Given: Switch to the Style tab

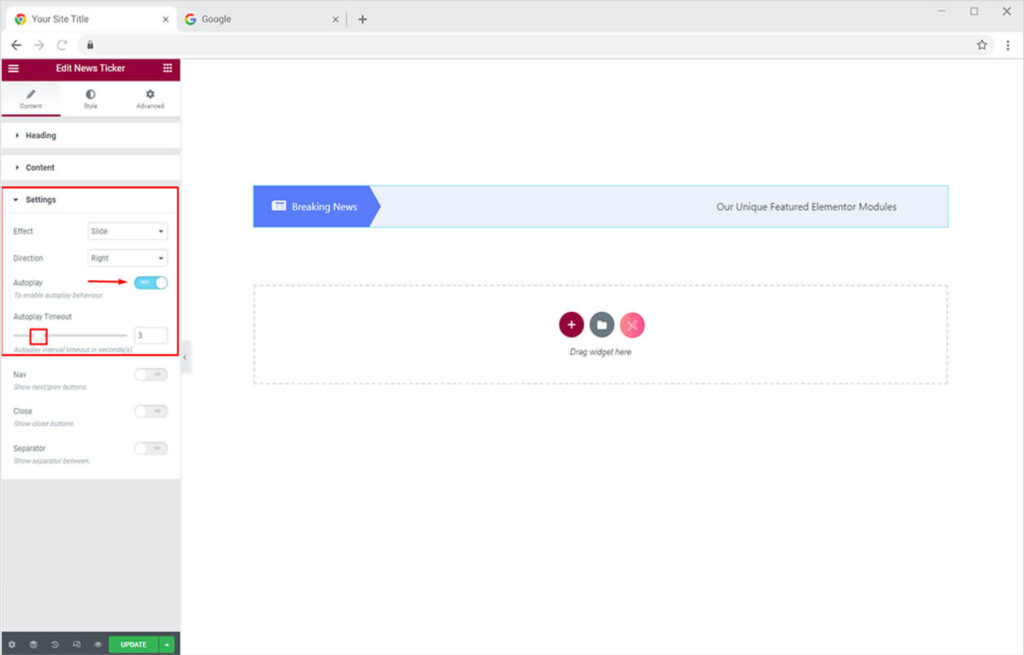Looking at the screenshot, I should click(90, 99).
